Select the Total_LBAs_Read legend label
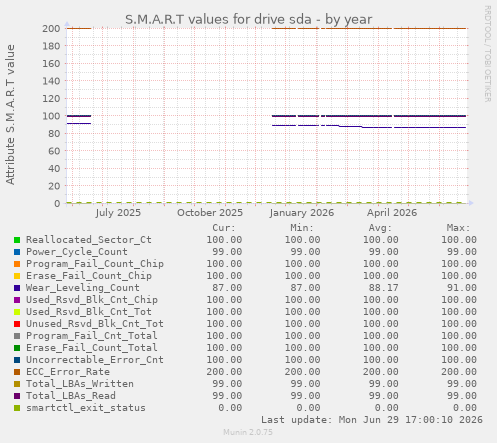The image size is (497, 443). (x=71, y=396)
